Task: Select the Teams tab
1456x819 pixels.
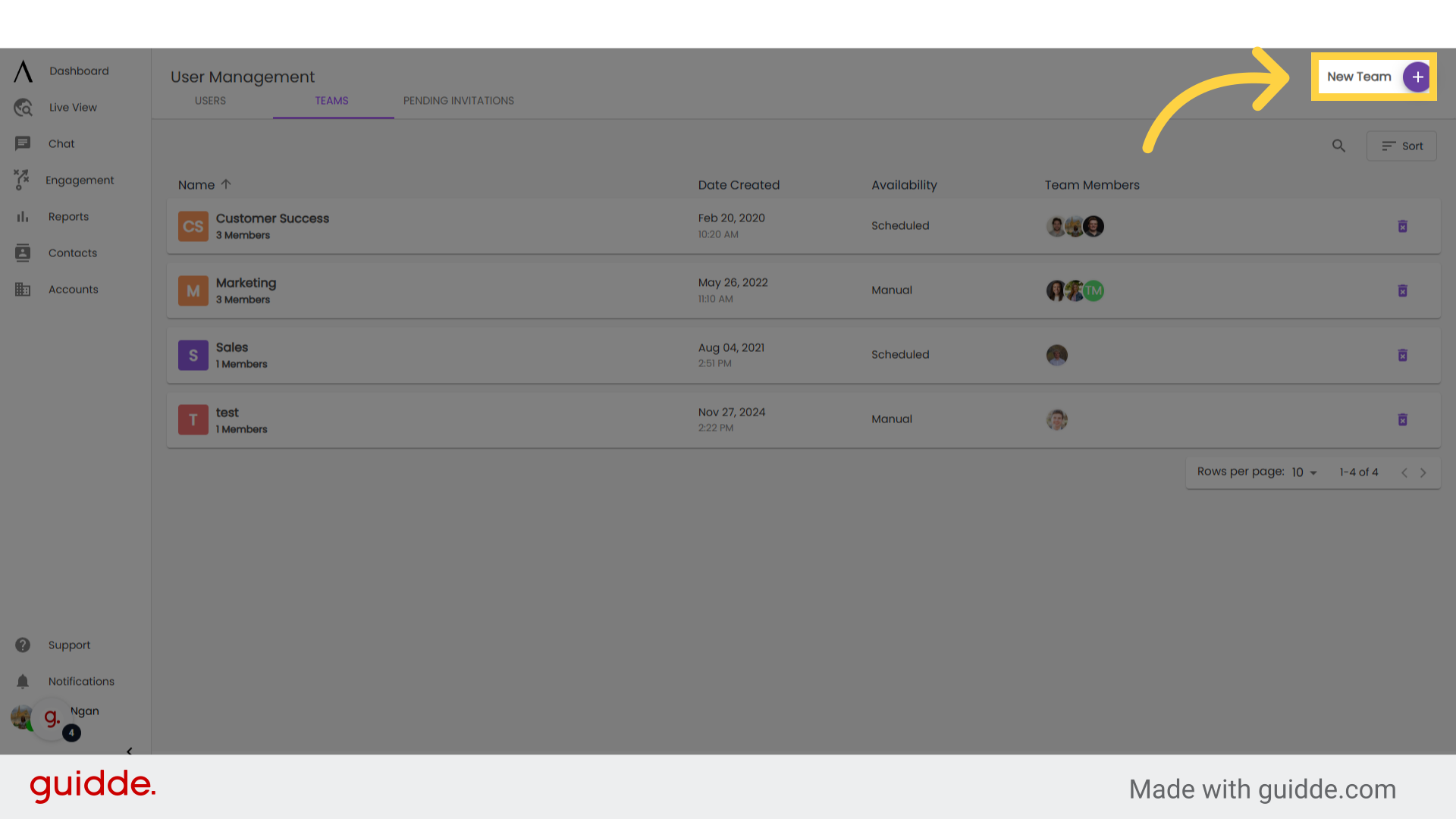Action: coord(332,101)
